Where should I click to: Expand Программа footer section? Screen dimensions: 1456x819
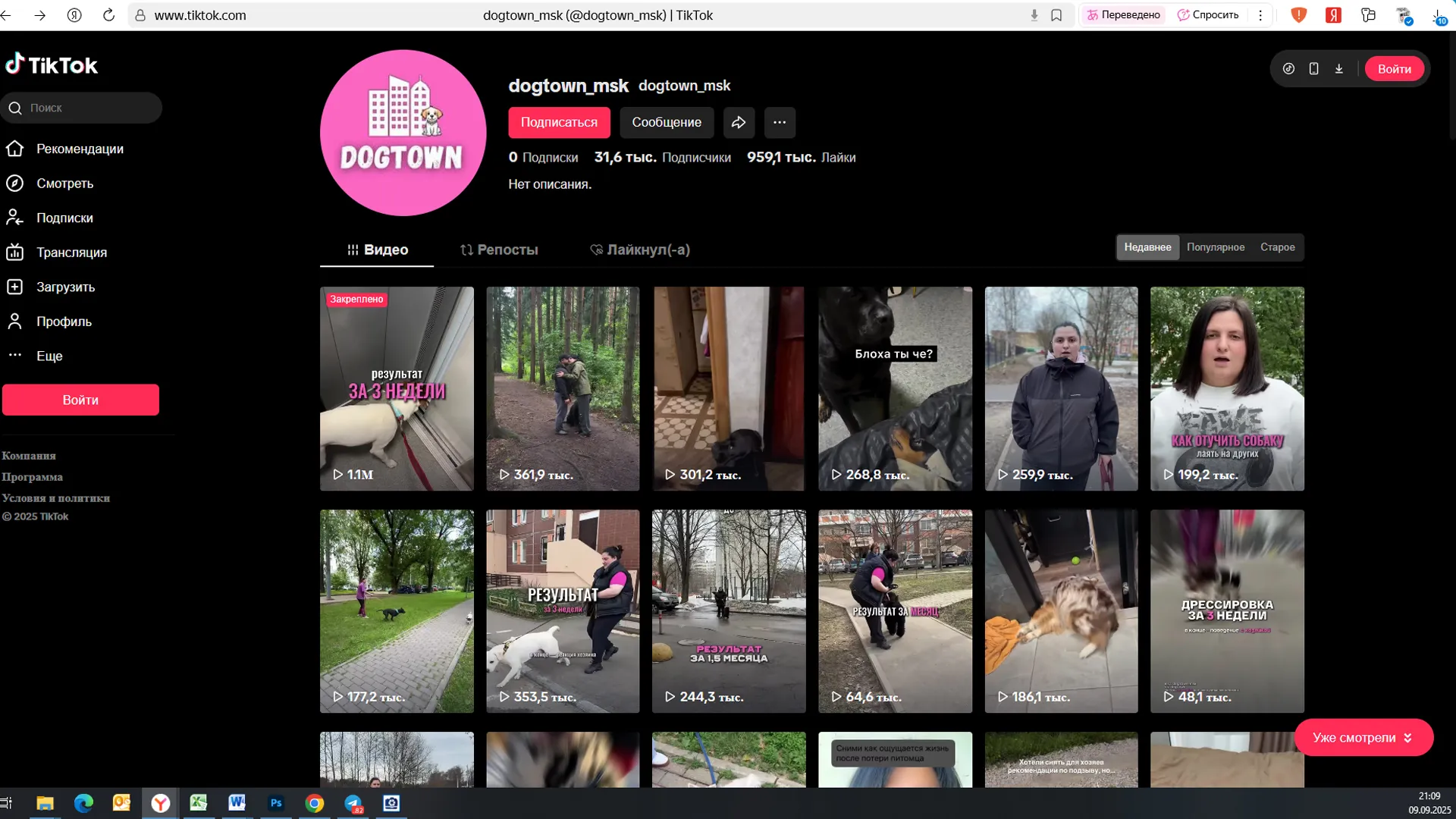(32, 477)
